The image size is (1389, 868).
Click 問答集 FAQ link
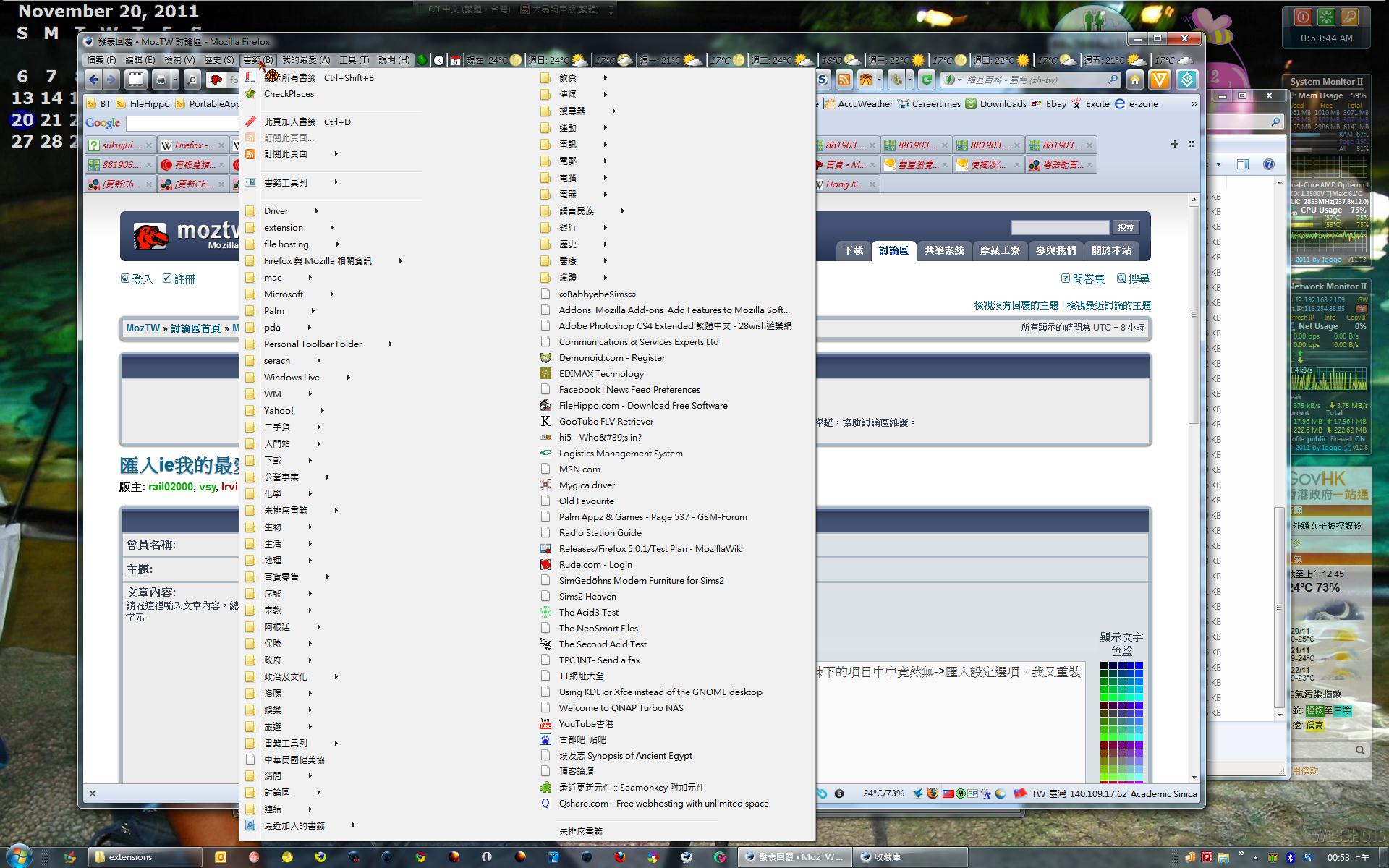click(x=1083, y=278)
